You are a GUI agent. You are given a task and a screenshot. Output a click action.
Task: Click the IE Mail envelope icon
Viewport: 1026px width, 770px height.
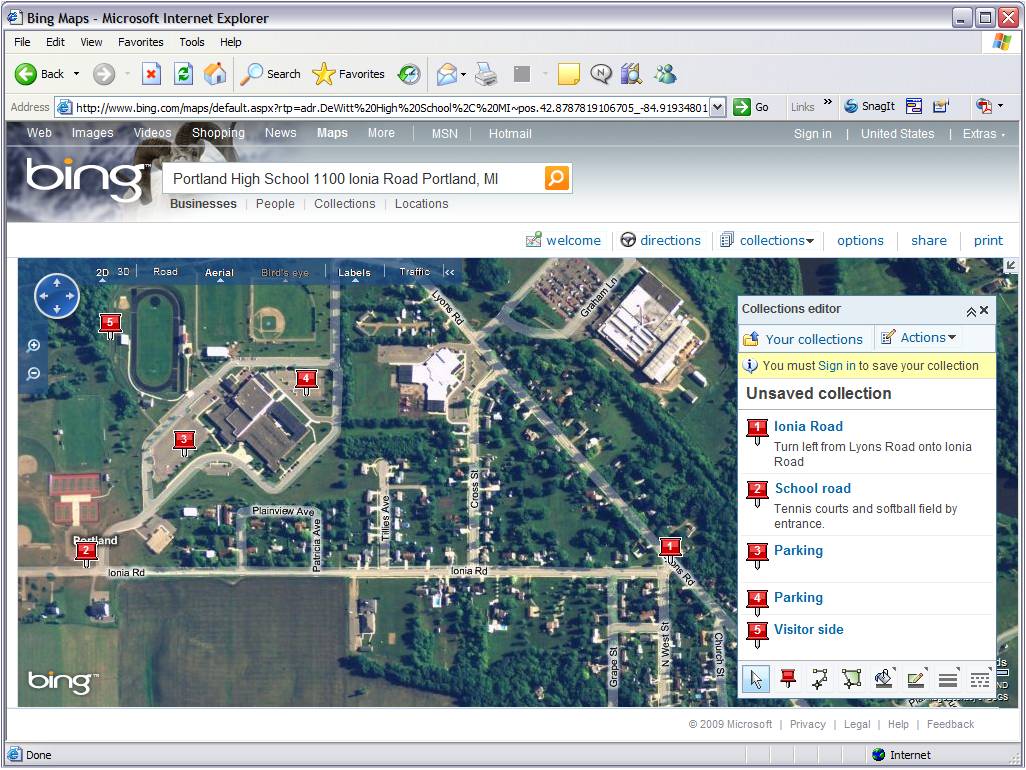pos(447,74)
